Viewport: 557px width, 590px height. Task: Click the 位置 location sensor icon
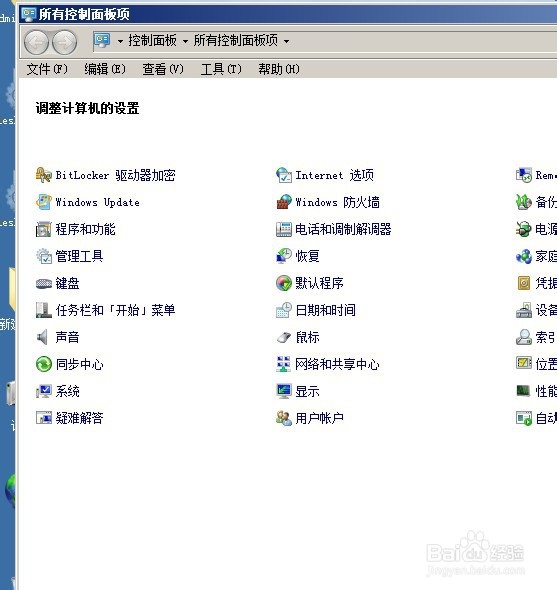(524, 363)
